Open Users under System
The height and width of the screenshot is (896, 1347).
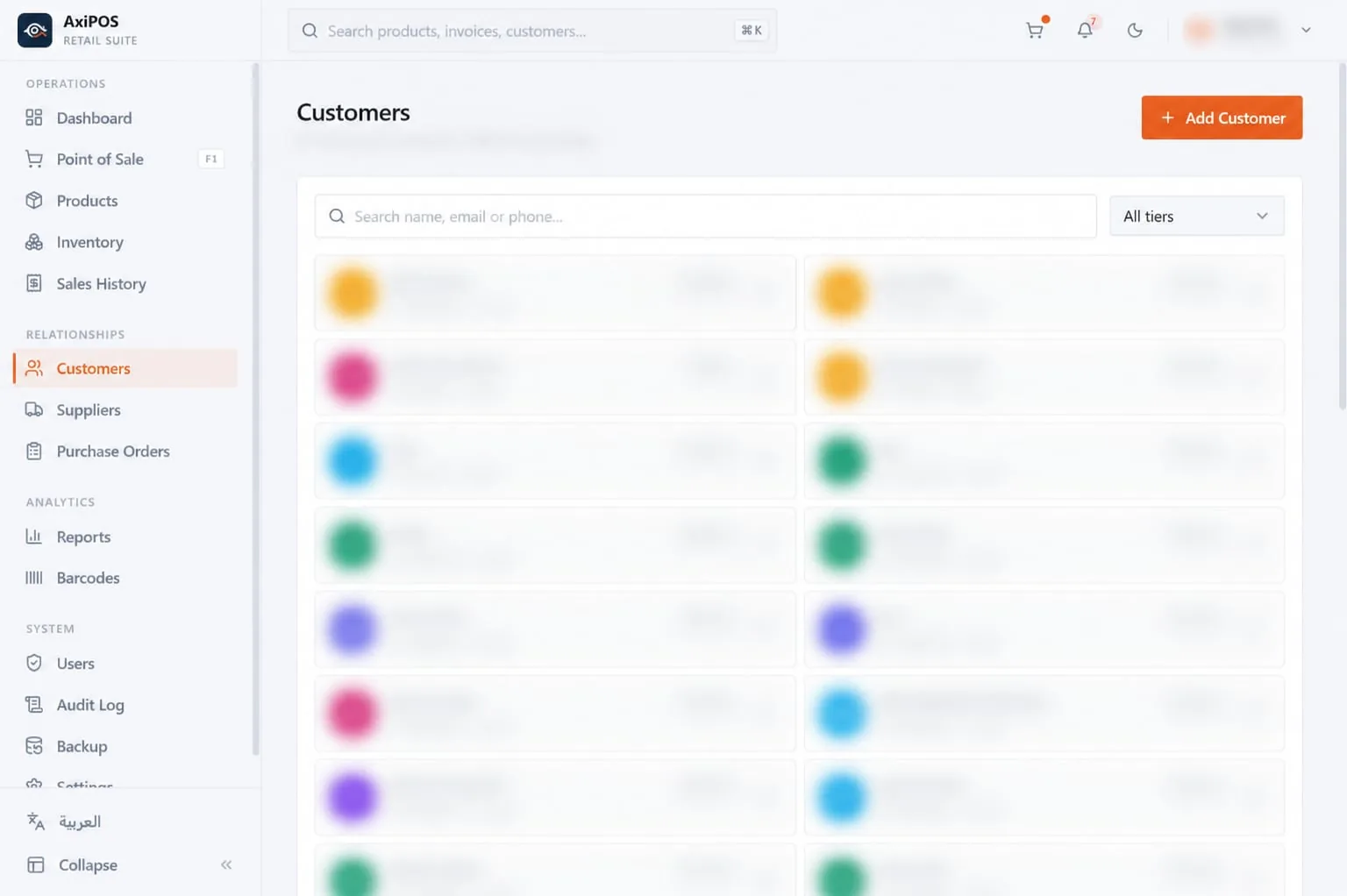tap(125, 664)
